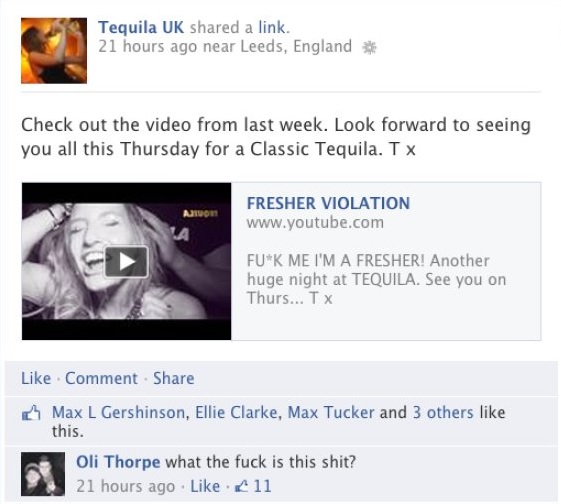Open the 21 hours ago post timestamp
This screenshot has width=561, height=504.
click(147, 47)
